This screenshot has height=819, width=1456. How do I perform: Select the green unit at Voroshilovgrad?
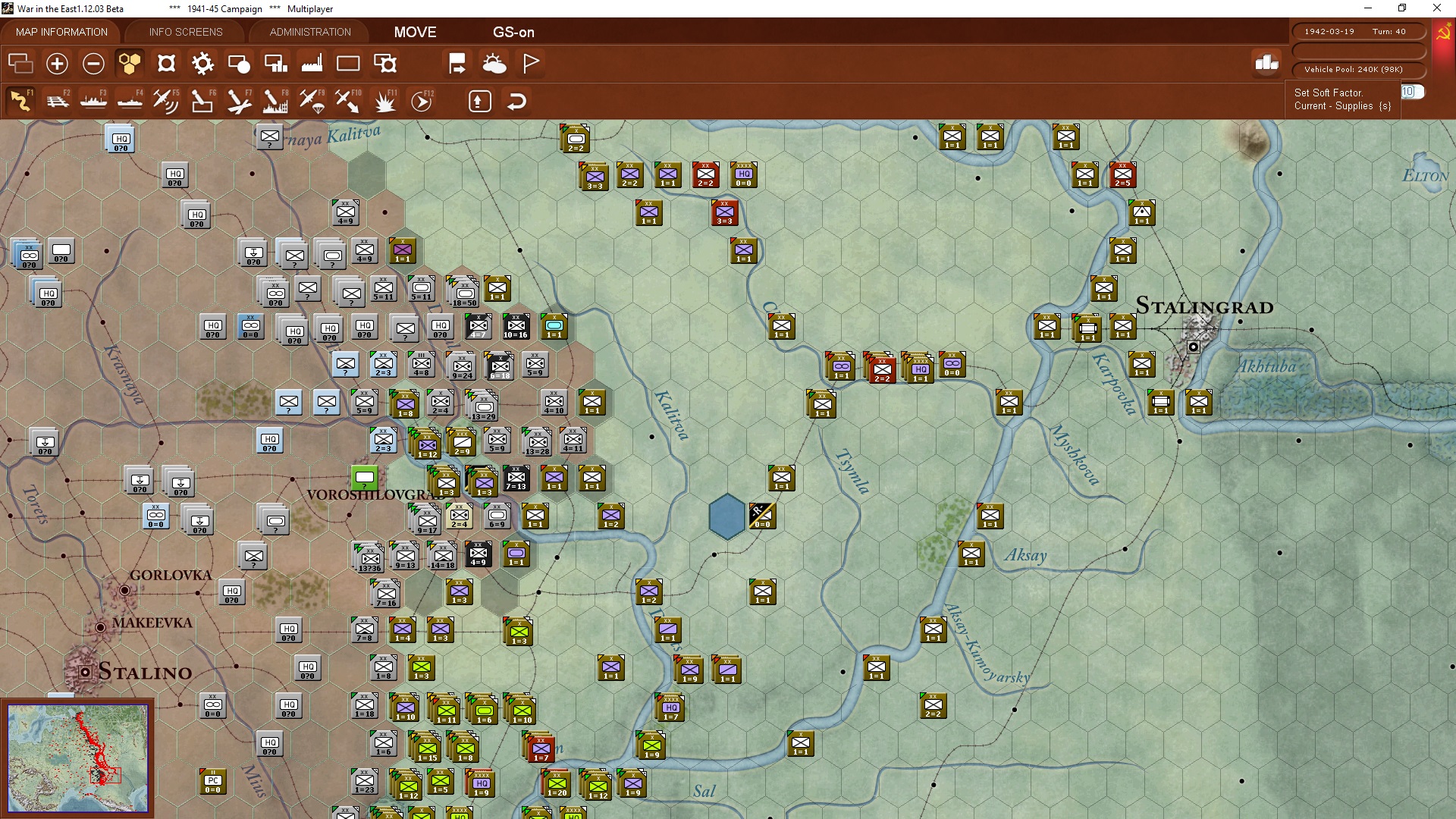pyautogui.click(x=365, y=478)
